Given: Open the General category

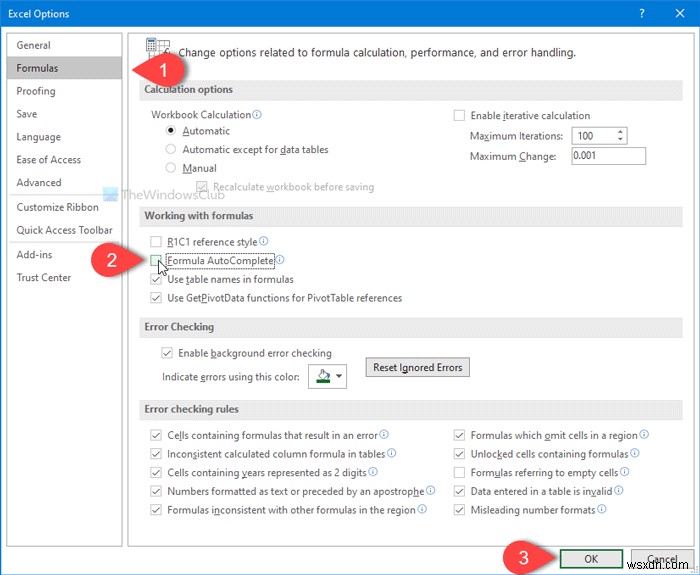Looking at the screenshot, I should point(64,45).
